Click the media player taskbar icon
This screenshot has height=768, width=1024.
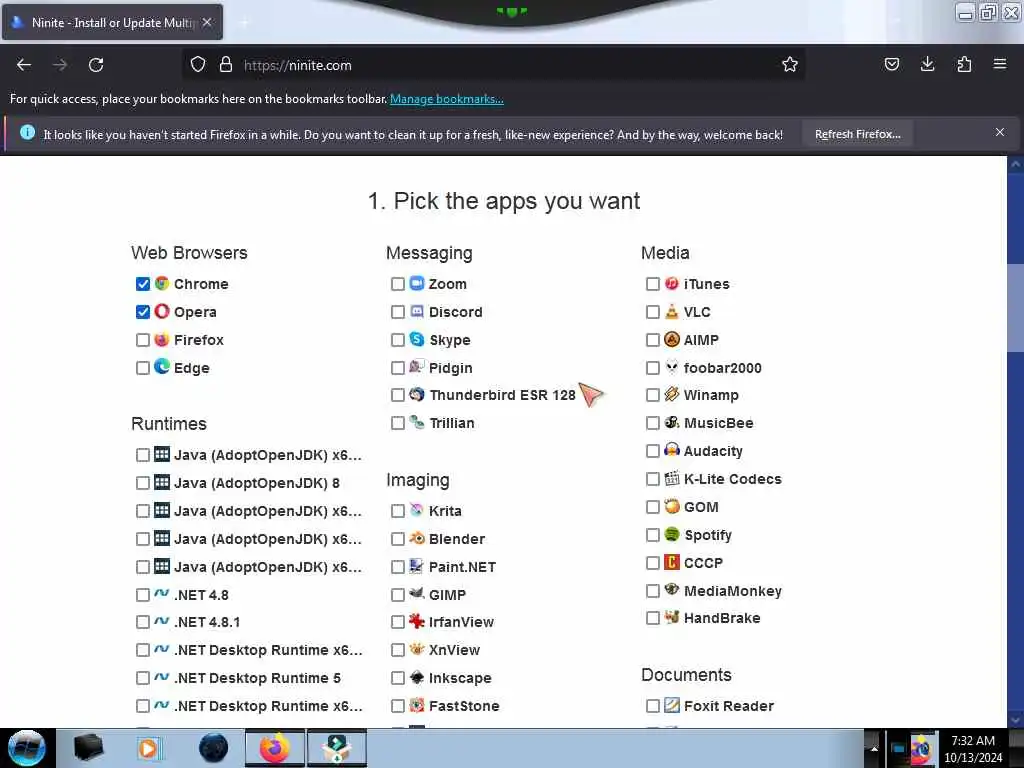[148, 748]
